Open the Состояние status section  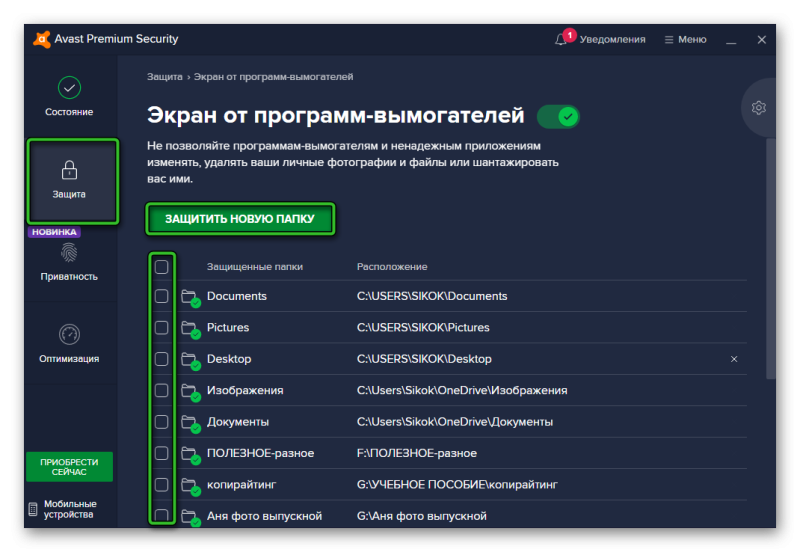69,96
